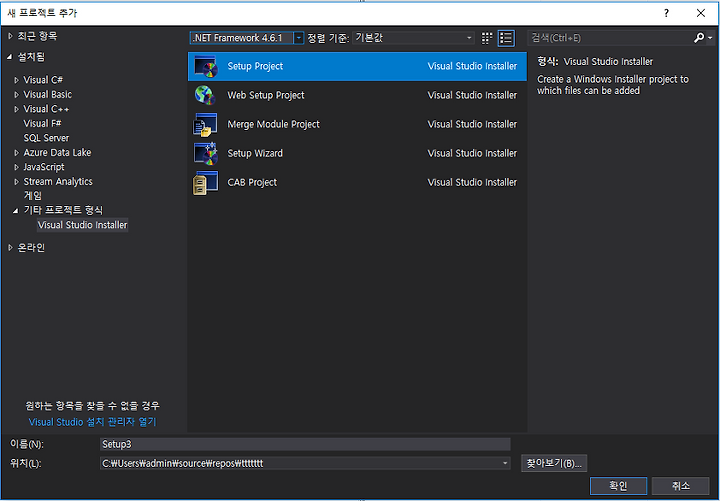Expand the Visual C# node
This screenshot has height=501, width=720.
(x=17, y=80)
